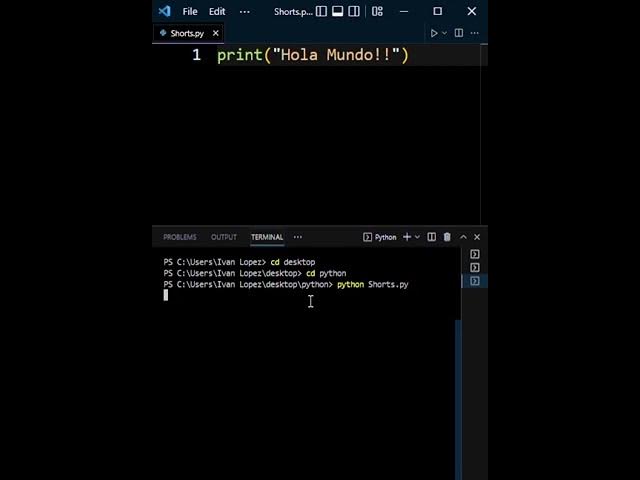640x480 pixels.
Task: Select the third active terminal instance
Action: pos(475,281)
